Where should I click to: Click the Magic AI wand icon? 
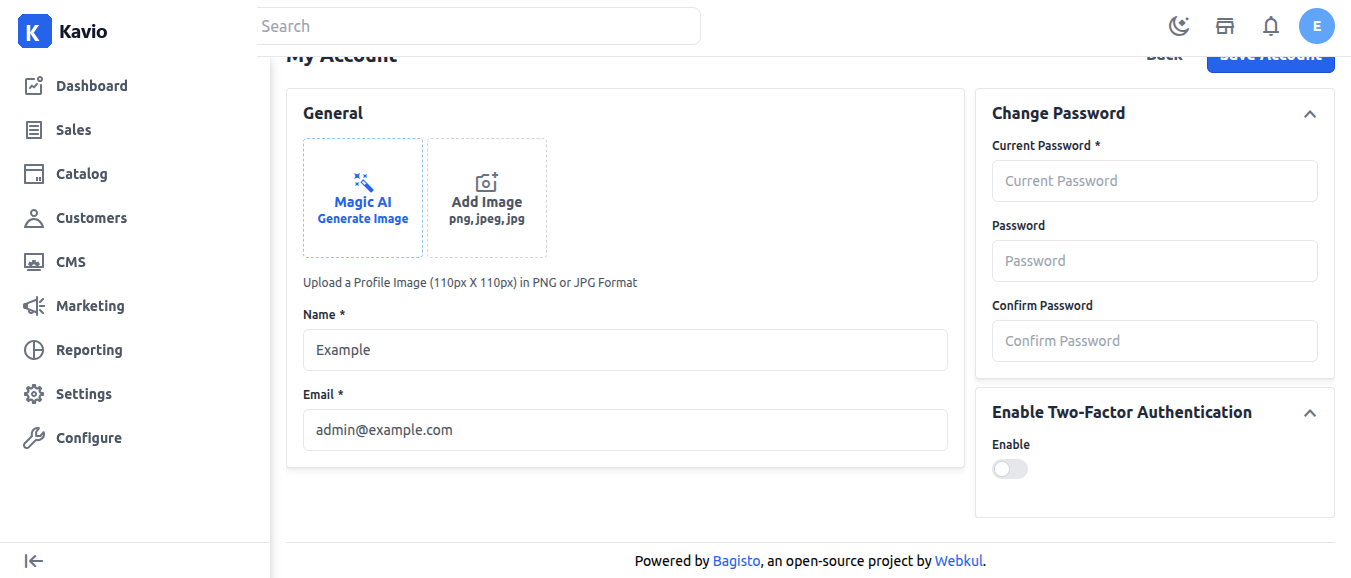point(363,182)
